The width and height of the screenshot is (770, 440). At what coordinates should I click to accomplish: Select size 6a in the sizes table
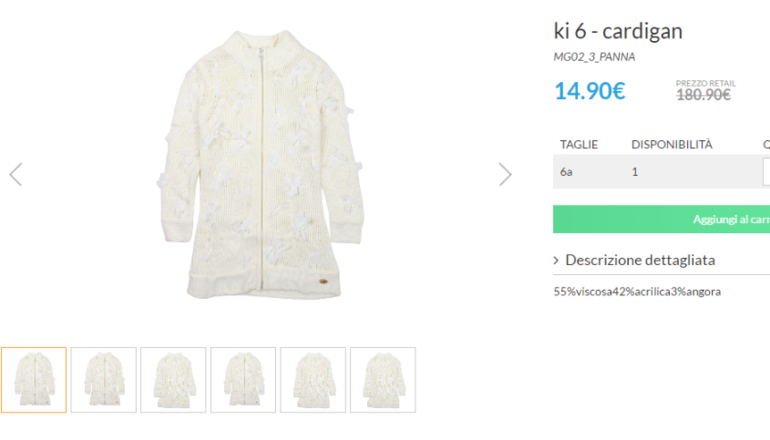pyautogui.click(x=566, y=172)
